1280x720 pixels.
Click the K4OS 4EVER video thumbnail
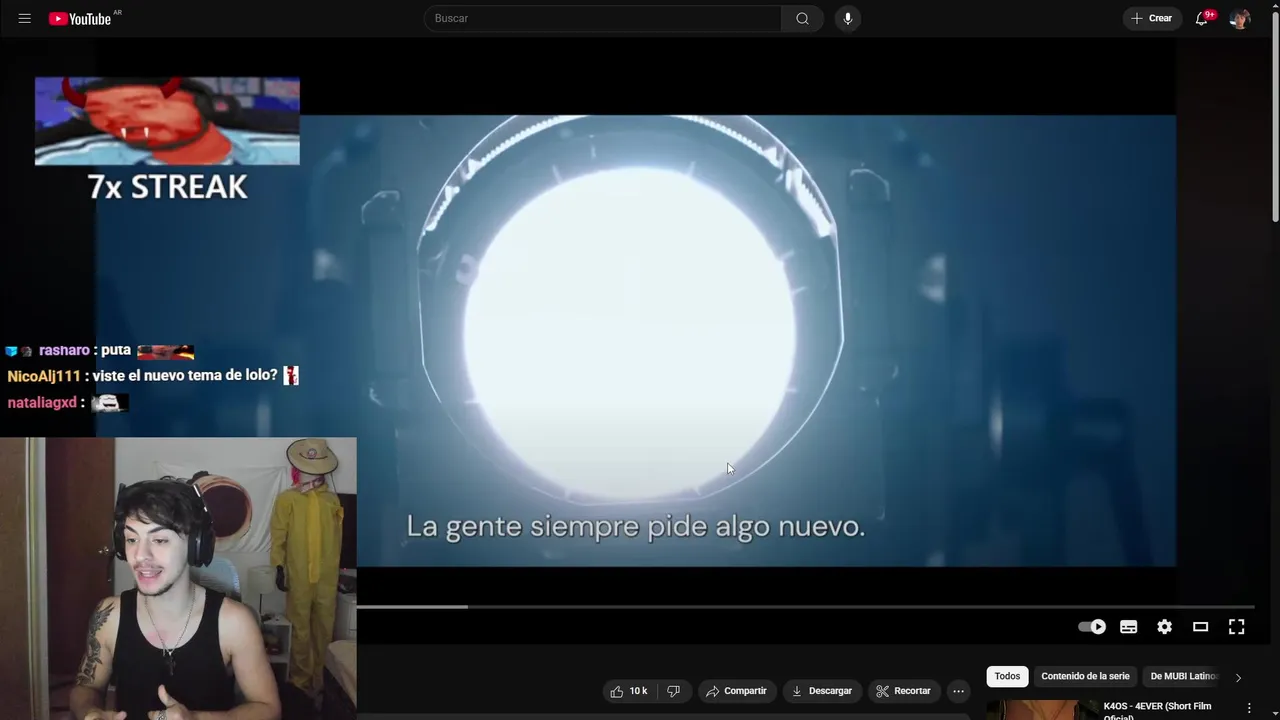(1041, 709)
